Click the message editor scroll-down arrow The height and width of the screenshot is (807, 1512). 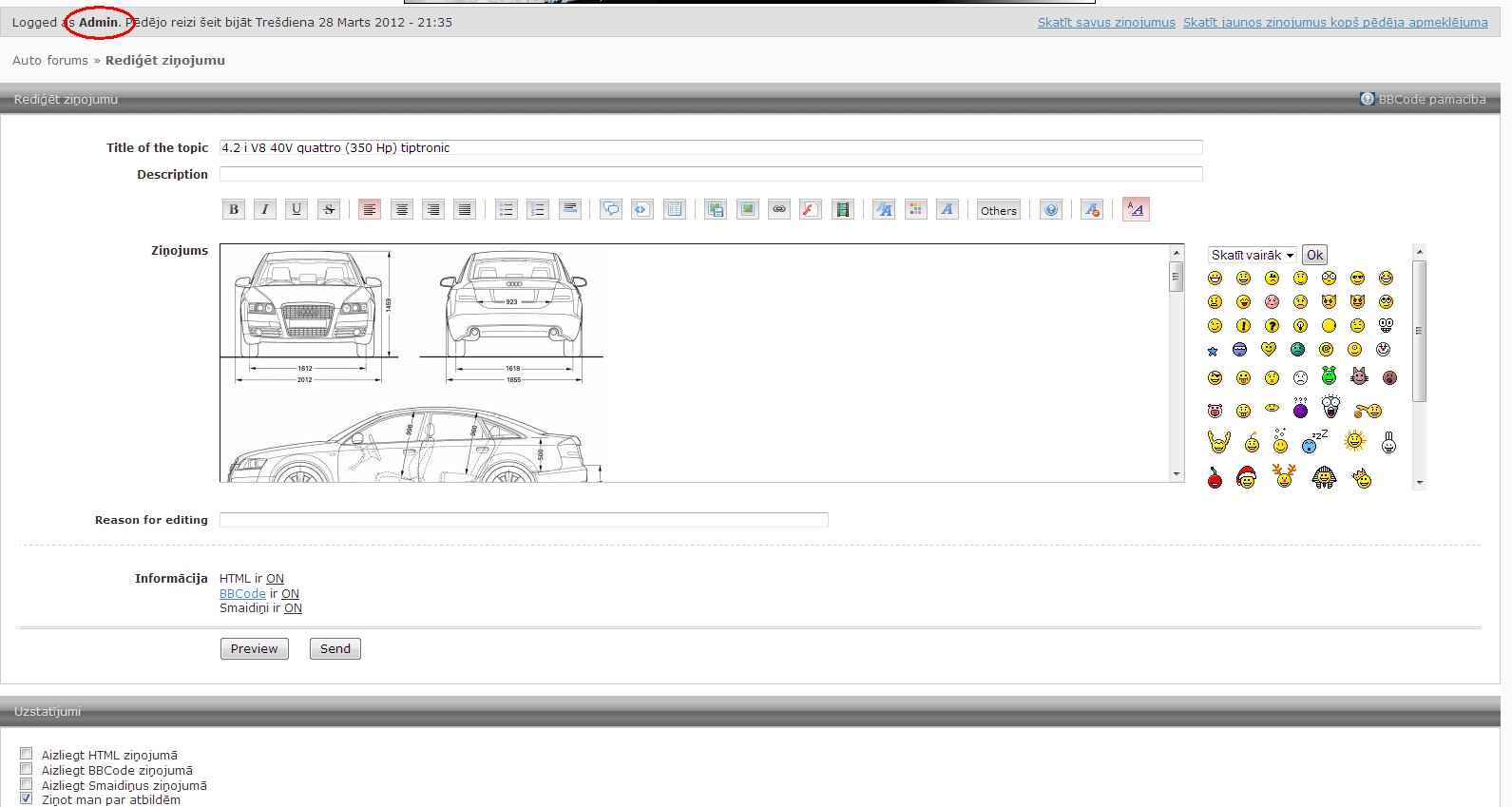(1177, 474)
